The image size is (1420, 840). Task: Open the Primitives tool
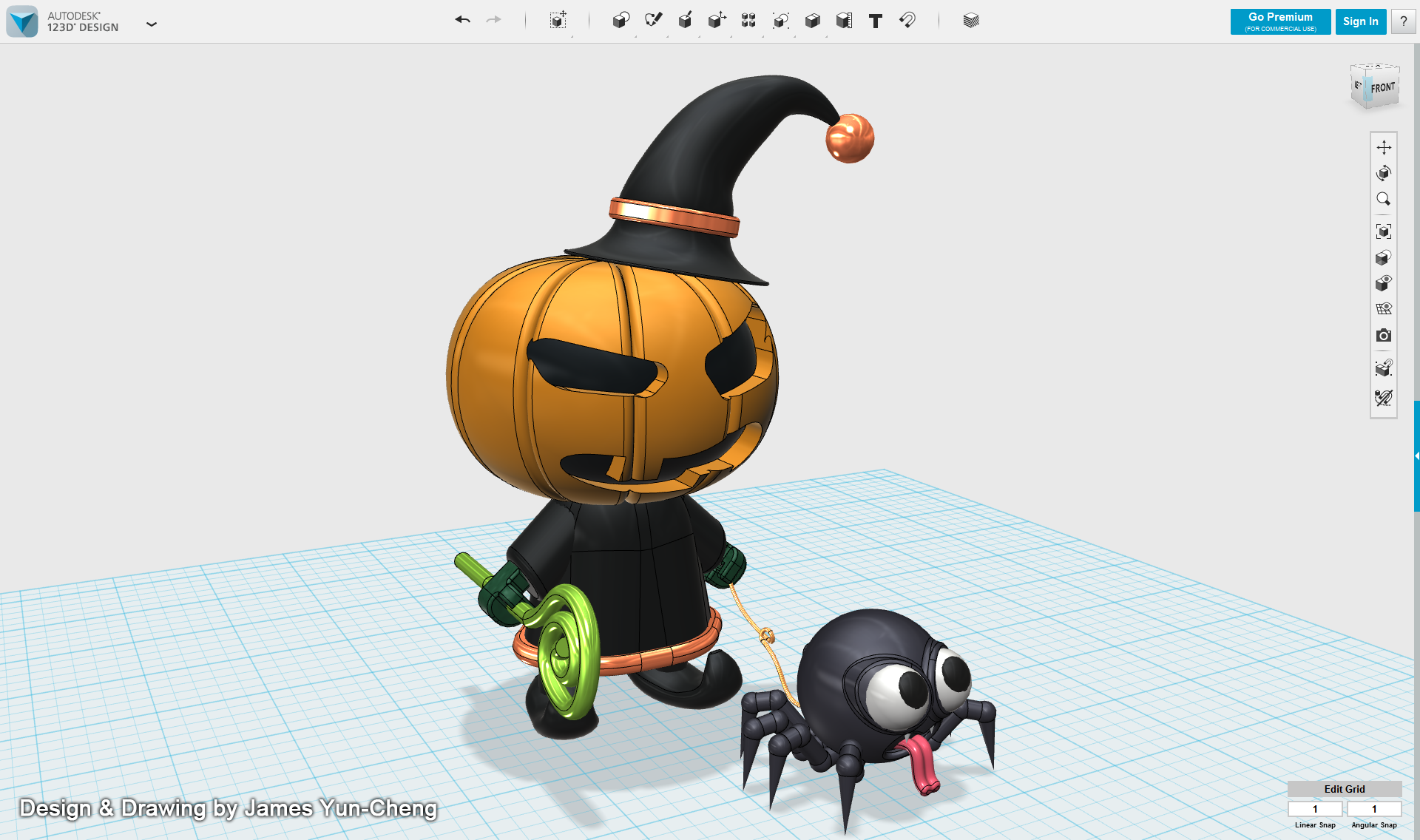621,20
